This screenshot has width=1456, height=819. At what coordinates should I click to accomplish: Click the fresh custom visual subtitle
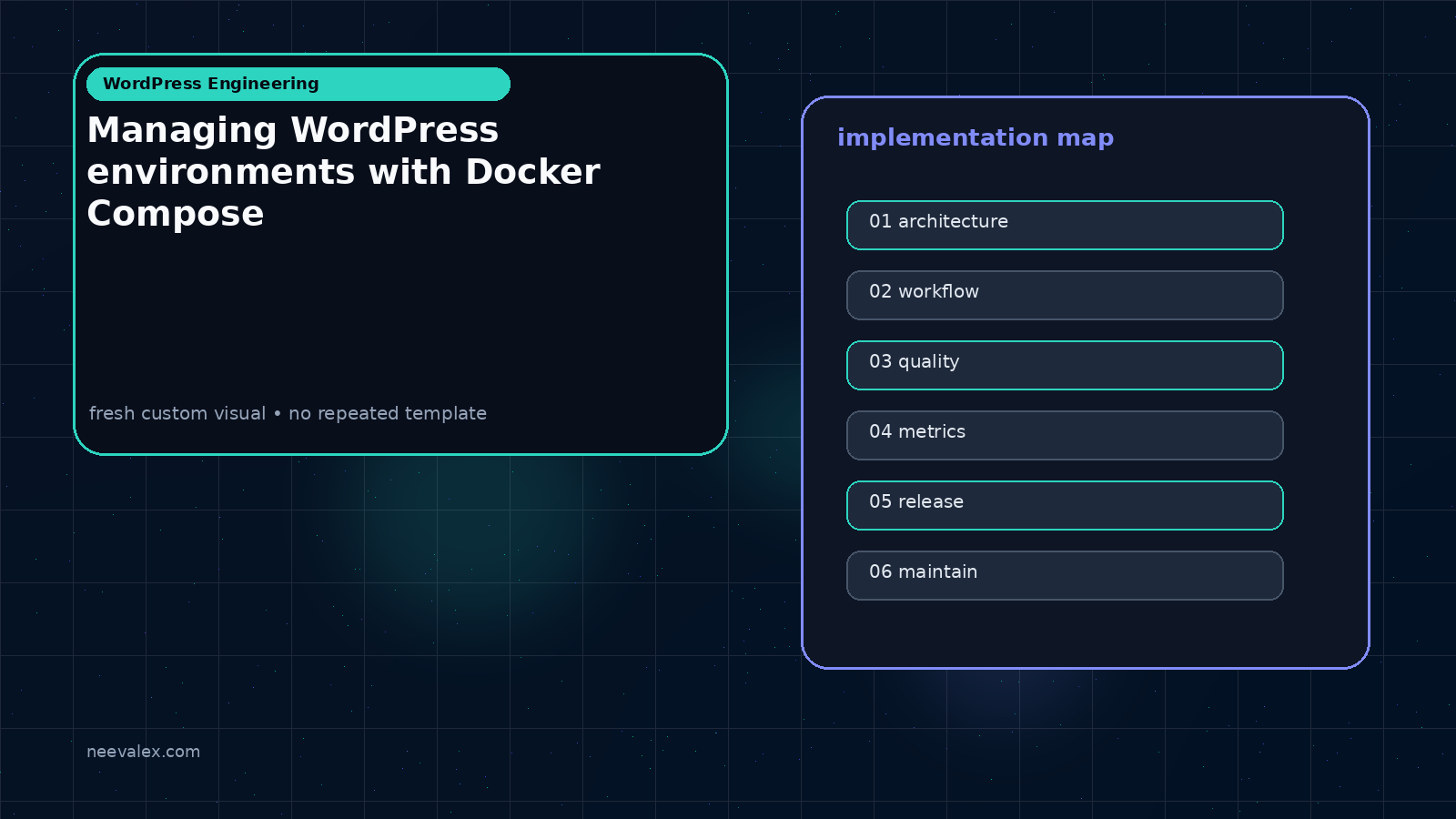[288, 413]
